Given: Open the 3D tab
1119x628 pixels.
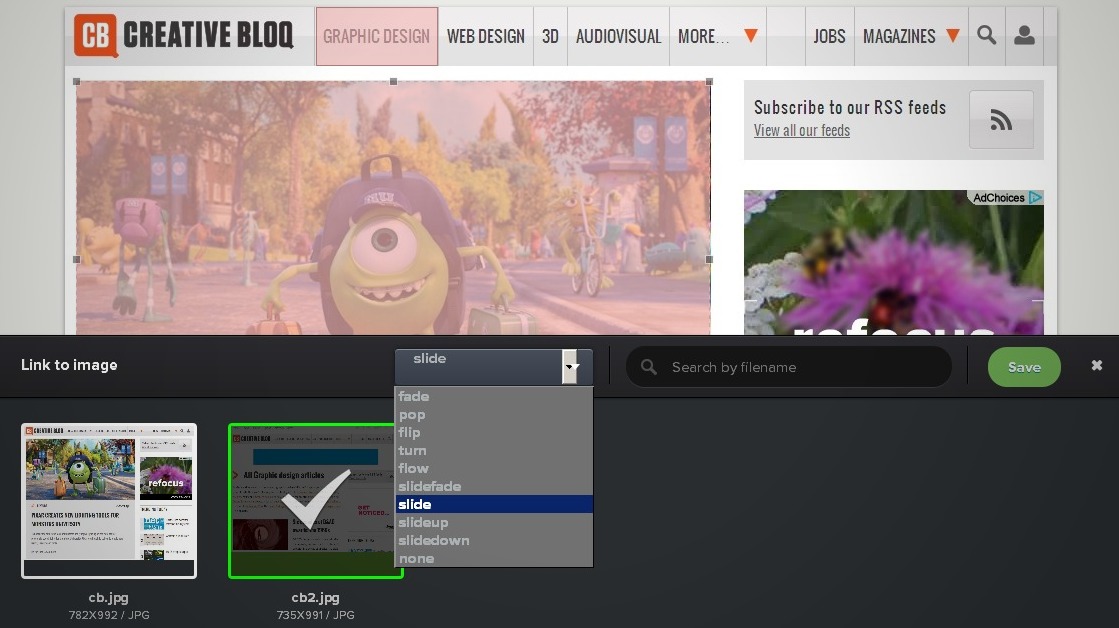Looking at the screenshot, I should pyautogui.click(x=550, y=36).
